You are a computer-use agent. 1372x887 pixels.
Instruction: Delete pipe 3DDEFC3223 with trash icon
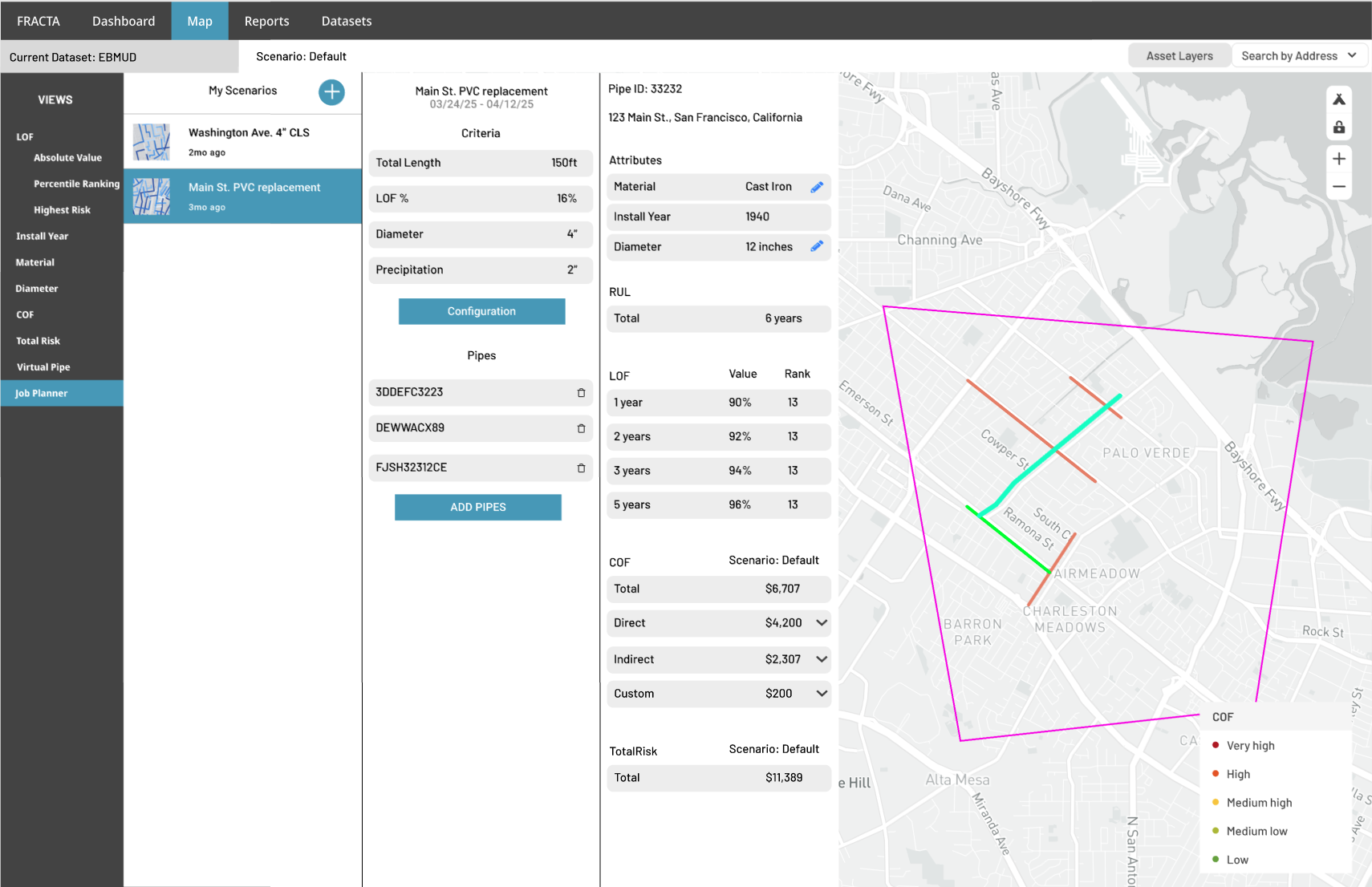(x=581, y=393)
